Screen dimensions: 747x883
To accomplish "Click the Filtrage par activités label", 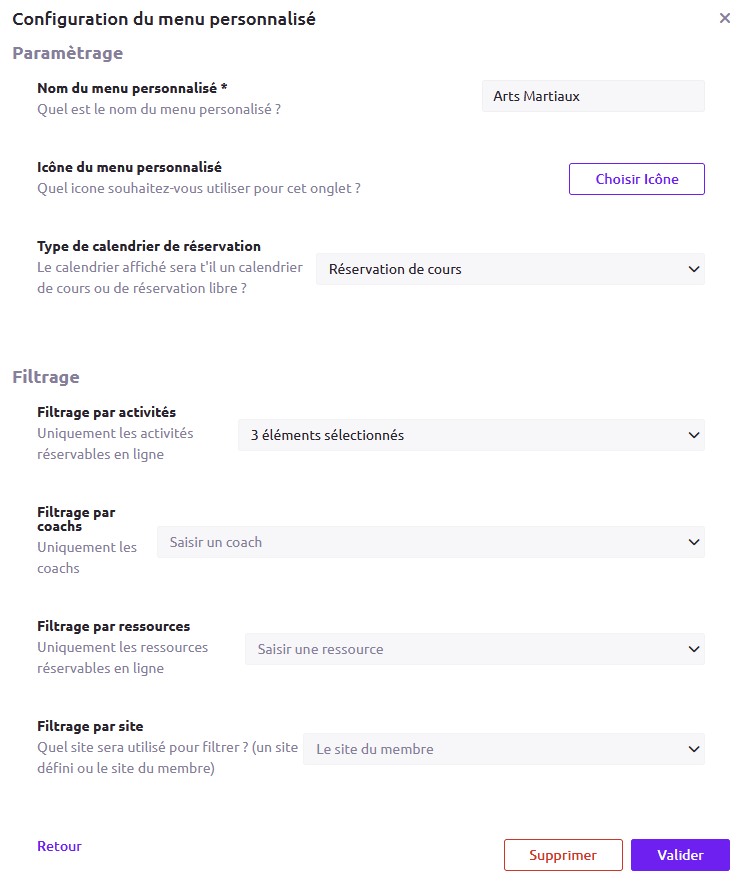I will coord(106,412).
